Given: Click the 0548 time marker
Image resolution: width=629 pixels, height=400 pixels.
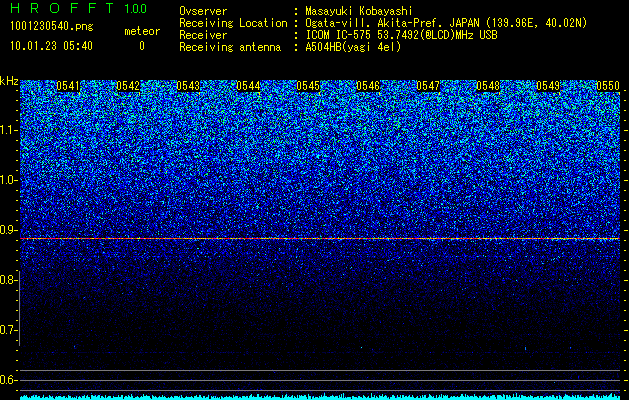Looking at the screenshot, I should pos(488,86).
